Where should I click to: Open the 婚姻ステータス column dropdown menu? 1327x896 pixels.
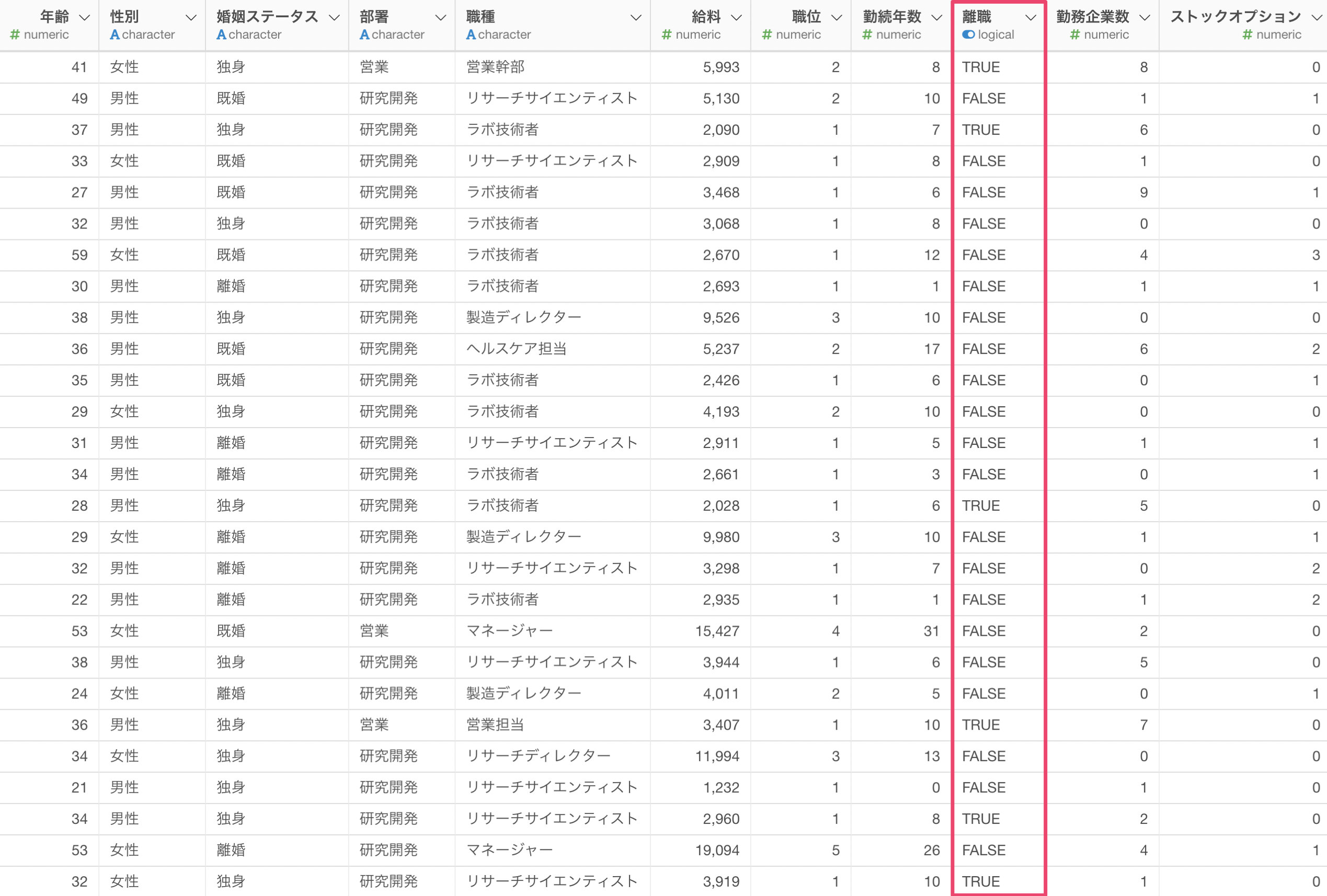pos(335,18)
